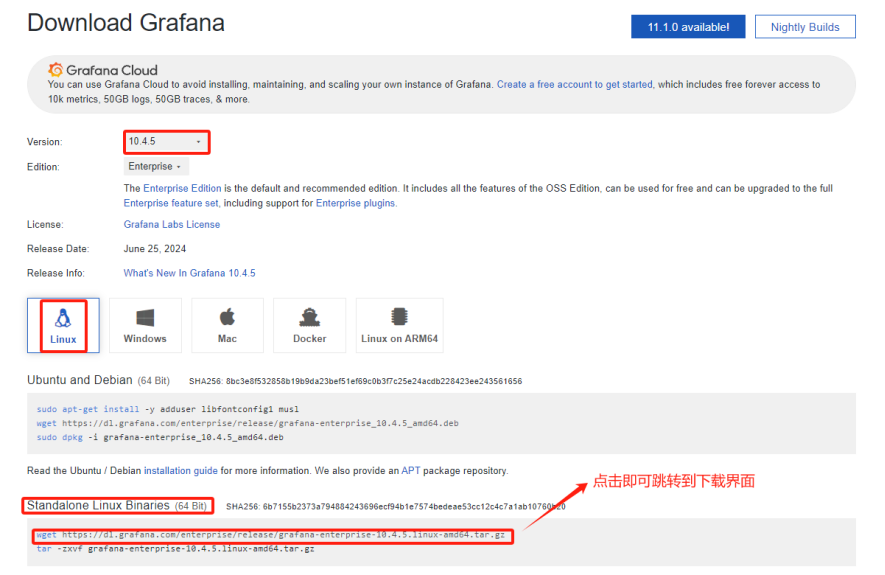
Task: Click the Grafana Cloud logo icon
Action: click(55, 70)
